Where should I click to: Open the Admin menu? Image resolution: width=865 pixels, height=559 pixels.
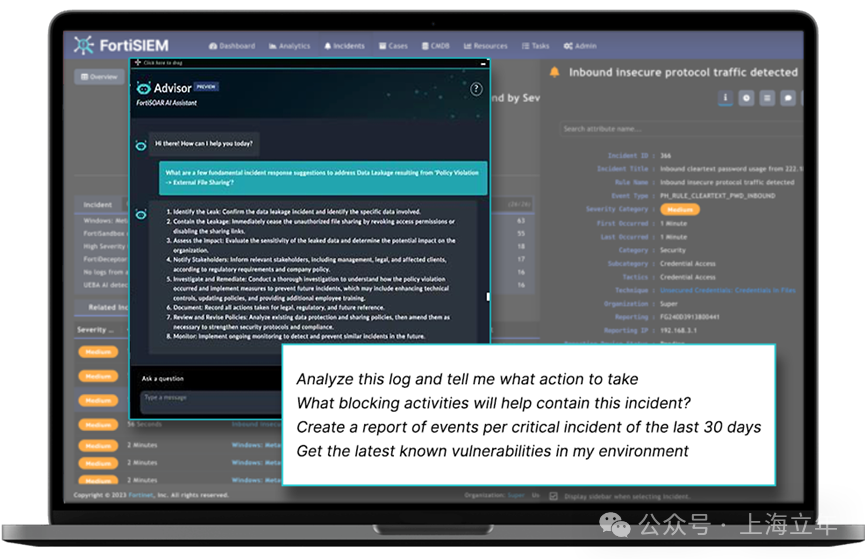pos(580,46)
